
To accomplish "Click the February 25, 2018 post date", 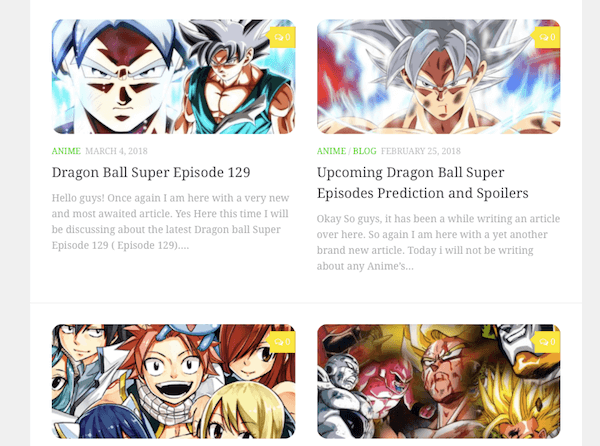I will [421, 151].
